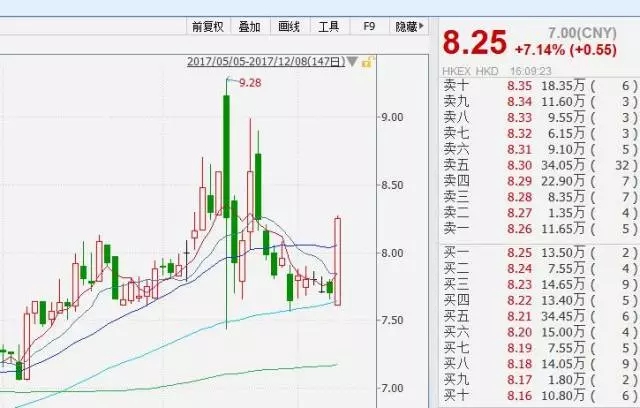Click the 9.28 high price label
This screenshot has width=640, height=408.
(x=250, y=83)
